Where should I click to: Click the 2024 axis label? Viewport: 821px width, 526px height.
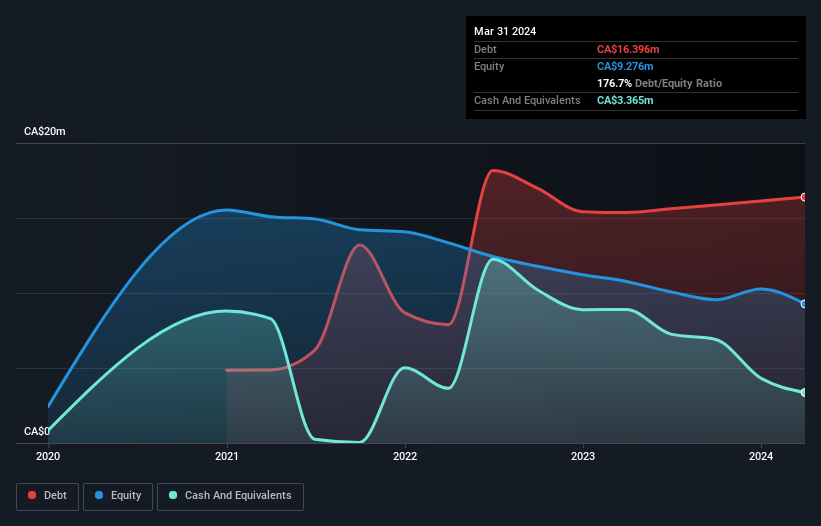pos(761,456)
